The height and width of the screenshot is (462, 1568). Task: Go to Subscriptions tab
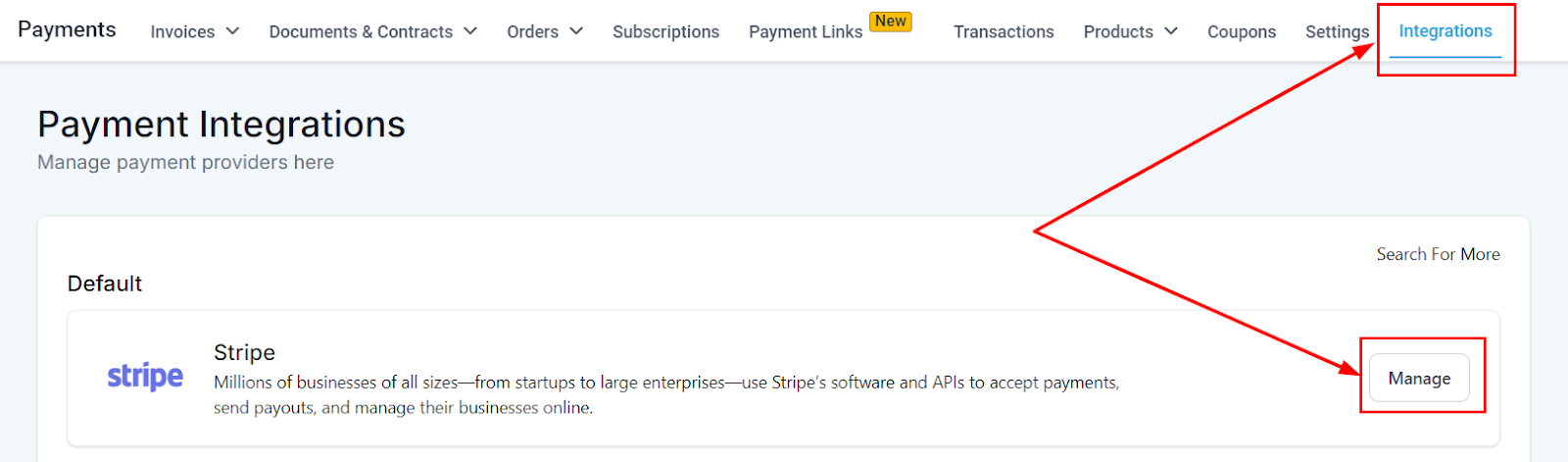click(x=665, y=31)
